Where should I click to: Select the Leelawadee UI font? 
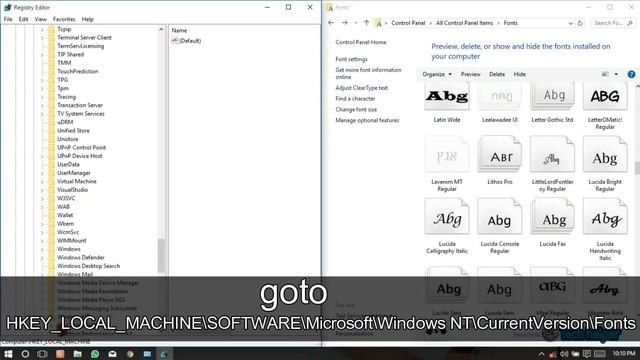[500, 102]
